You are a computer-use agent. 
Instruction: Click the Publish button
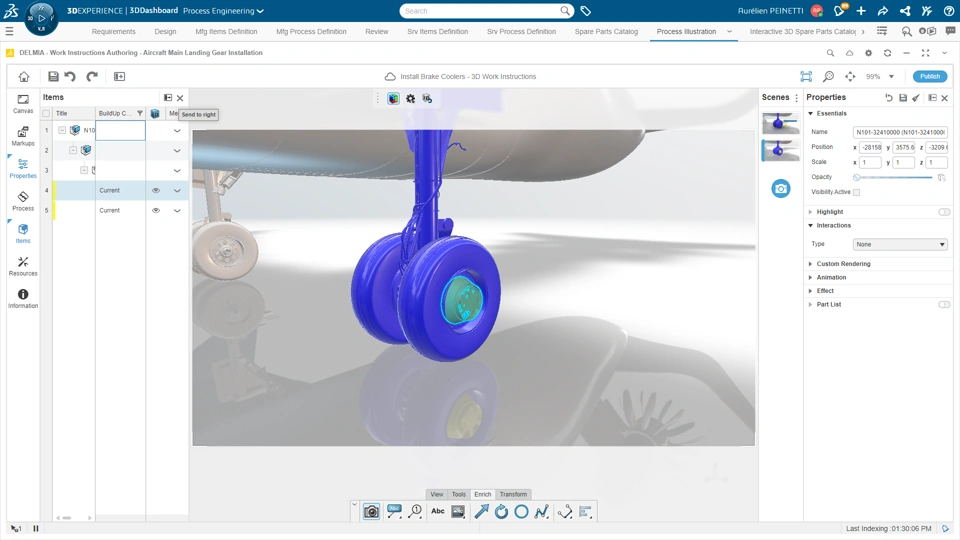click(x=930, y=77)
